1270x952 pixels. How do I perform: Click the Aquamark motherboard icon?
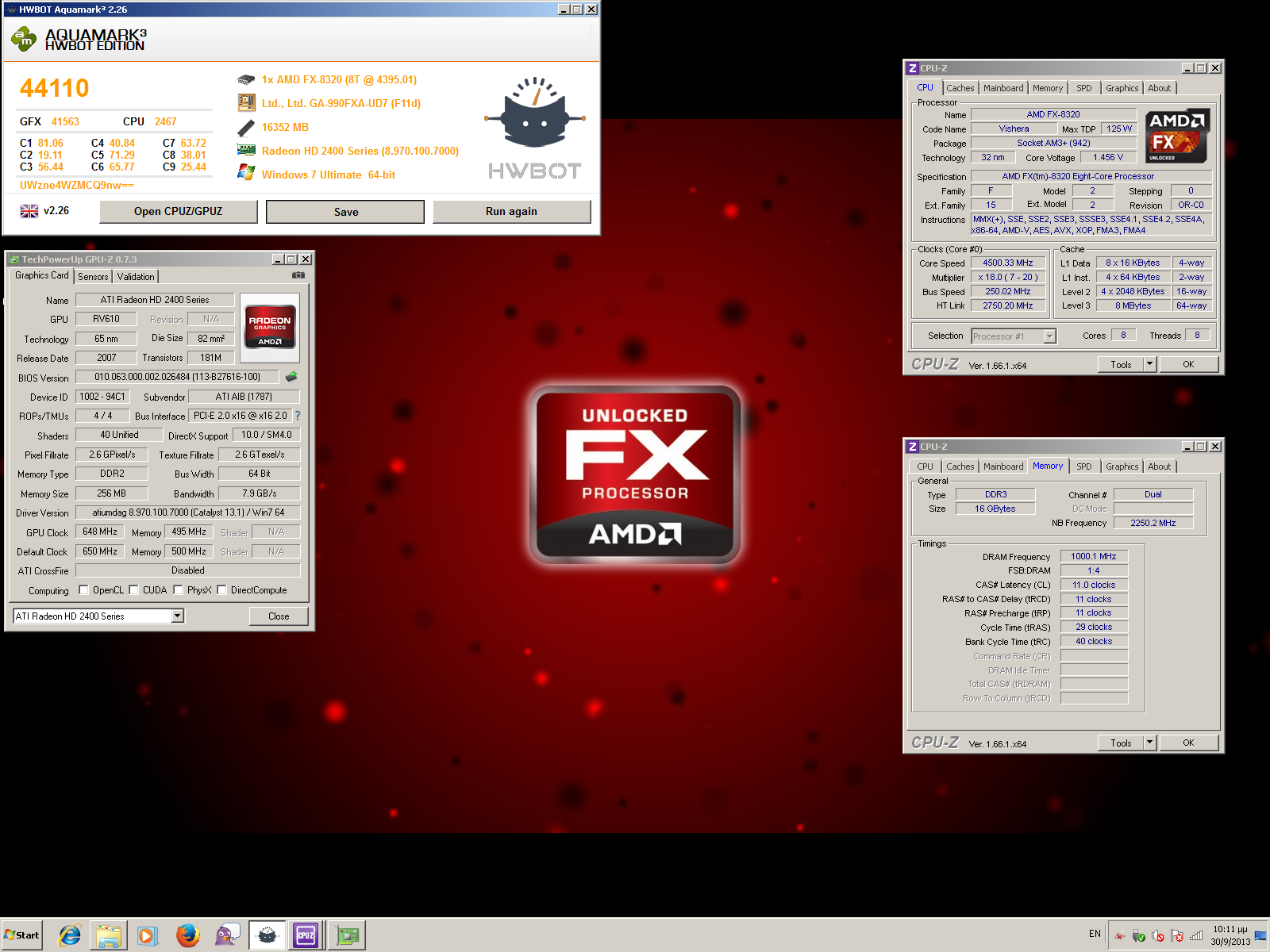click(246, 103)
